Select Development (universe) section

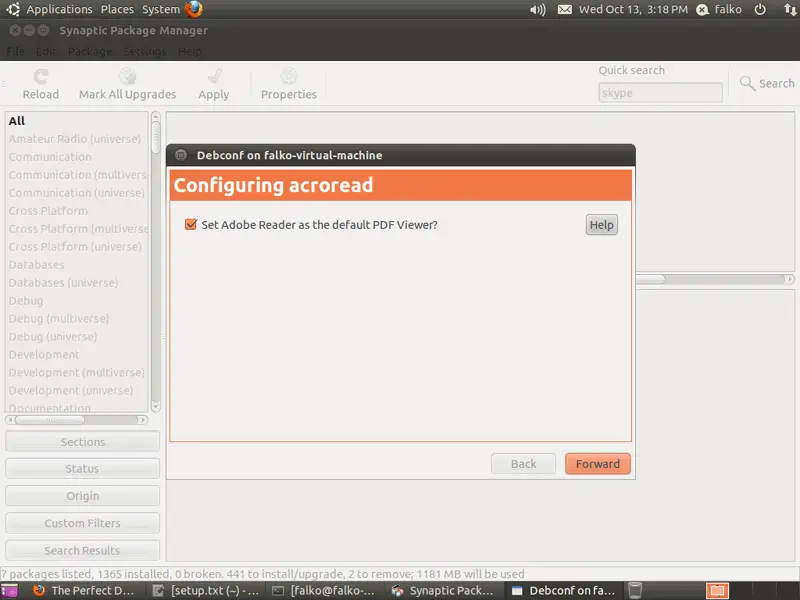coord(77,390)
